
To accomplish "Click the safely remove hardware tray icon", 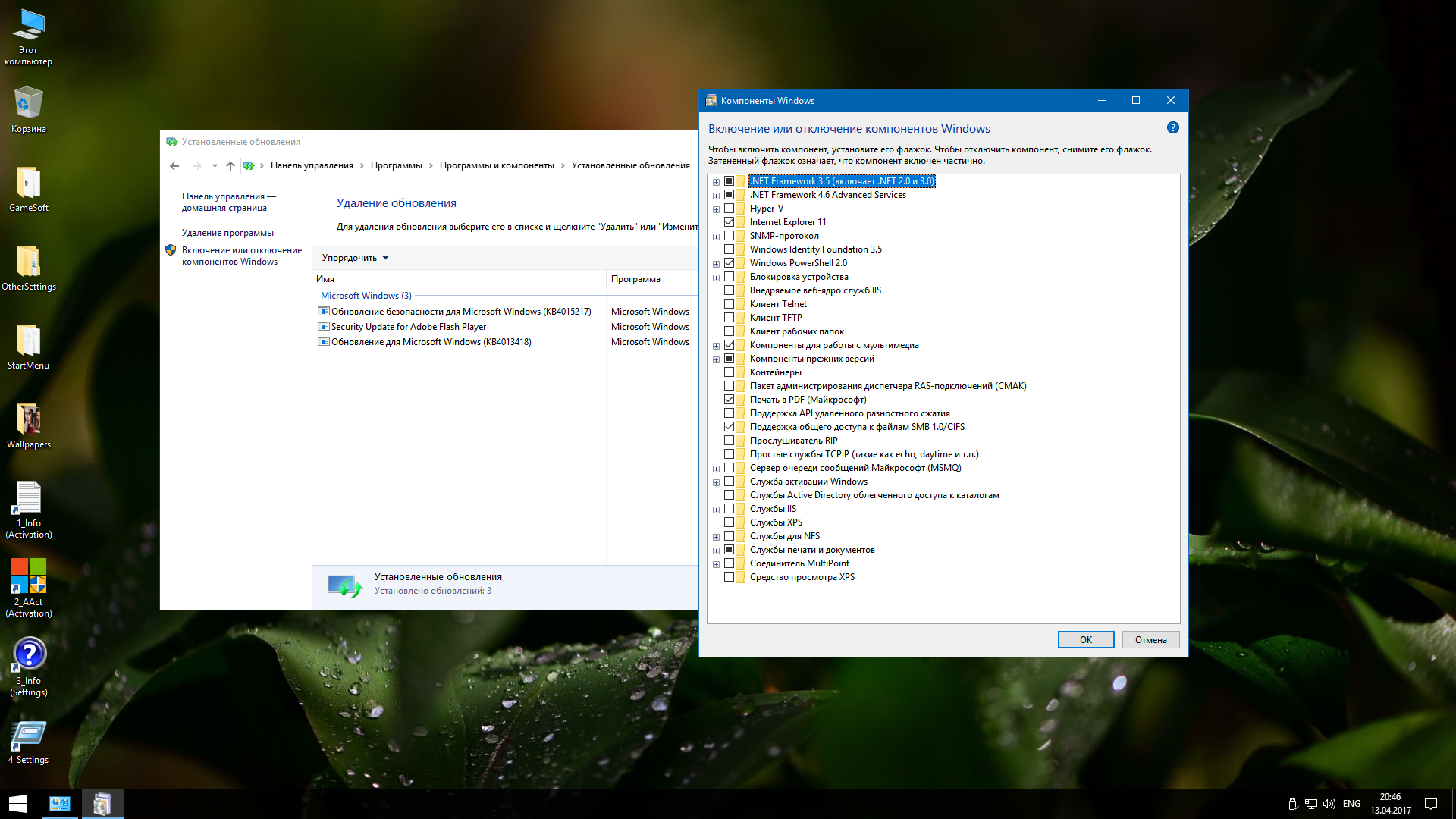I will 1292,804.
